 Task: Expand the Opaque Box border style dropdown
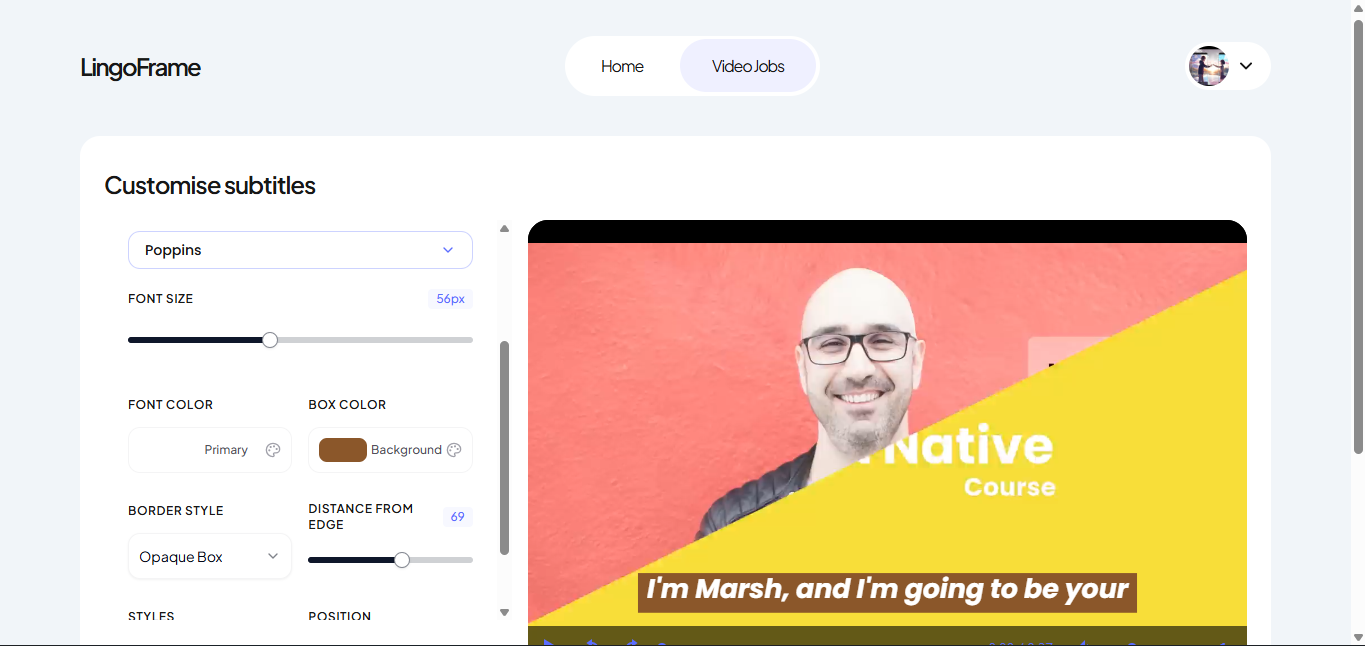(210, 556)
